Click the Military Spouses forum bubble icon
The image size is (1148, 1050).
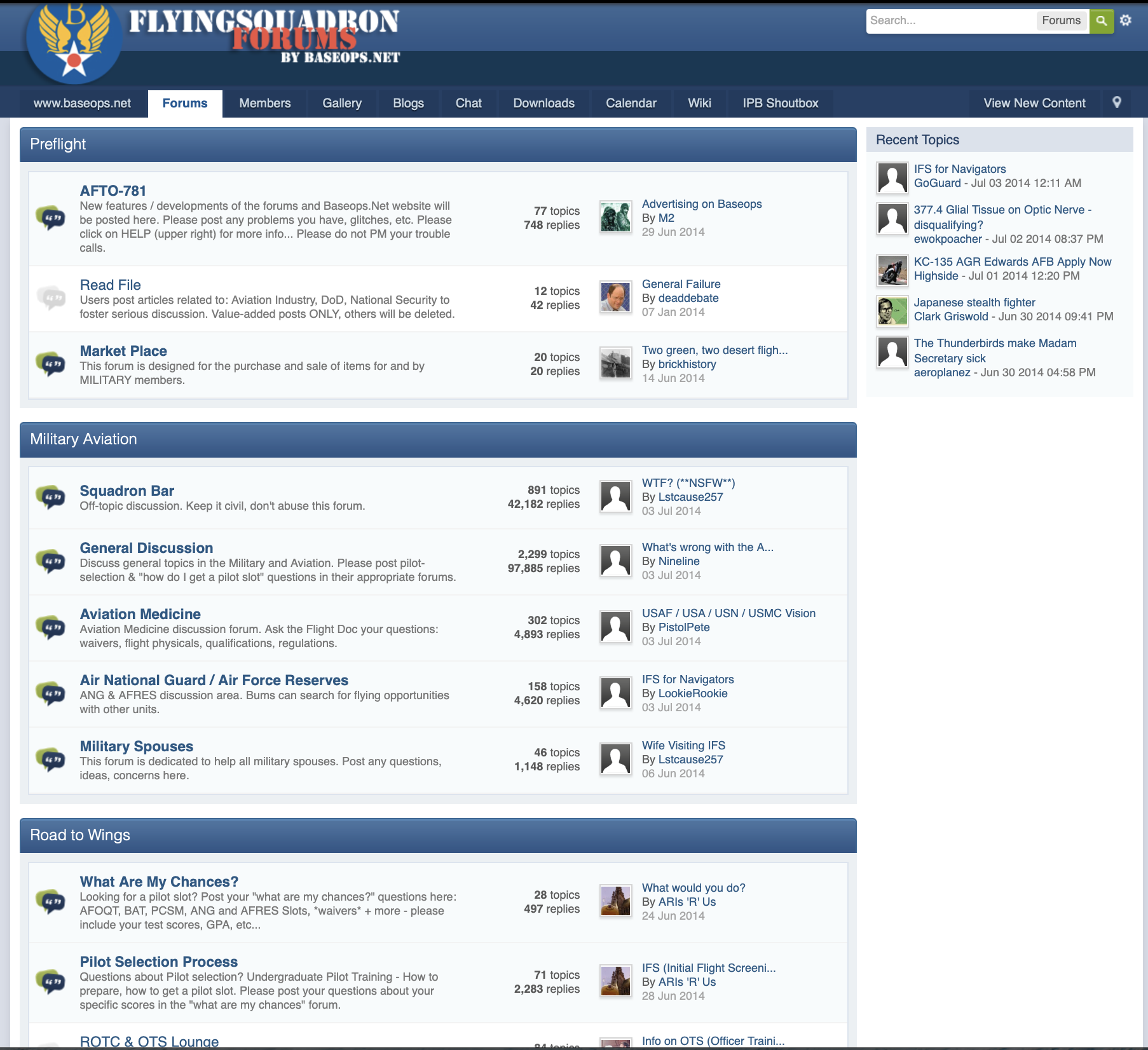pos(51,759)
